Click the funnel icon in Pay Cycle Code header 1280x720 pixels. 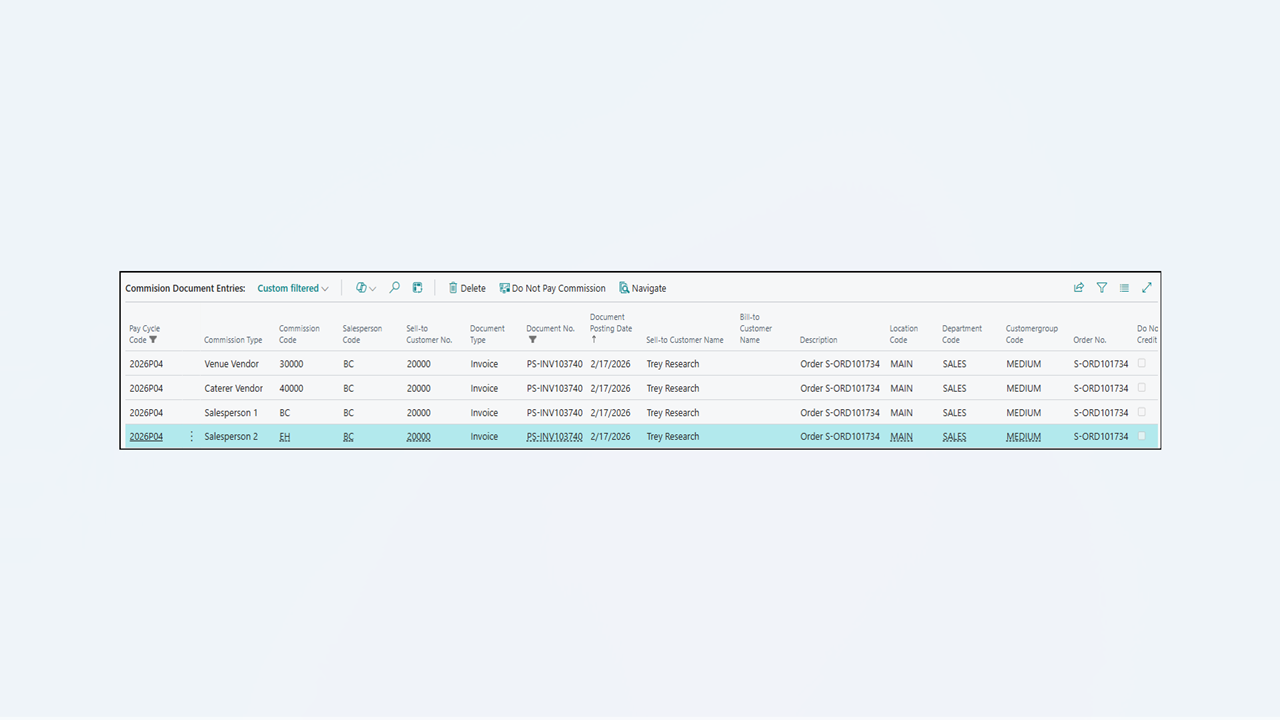click(153, 340)
